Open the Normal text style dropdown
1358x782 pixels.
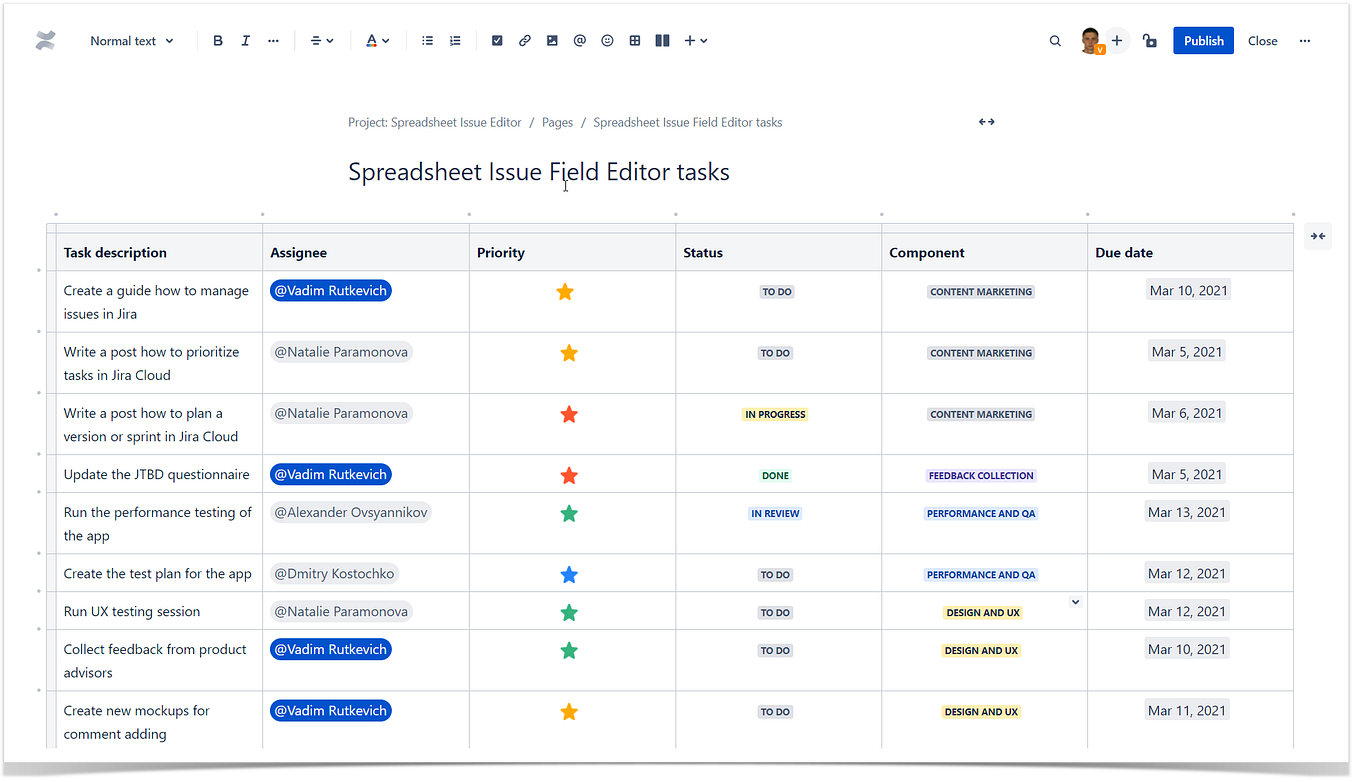click(131, 40)
